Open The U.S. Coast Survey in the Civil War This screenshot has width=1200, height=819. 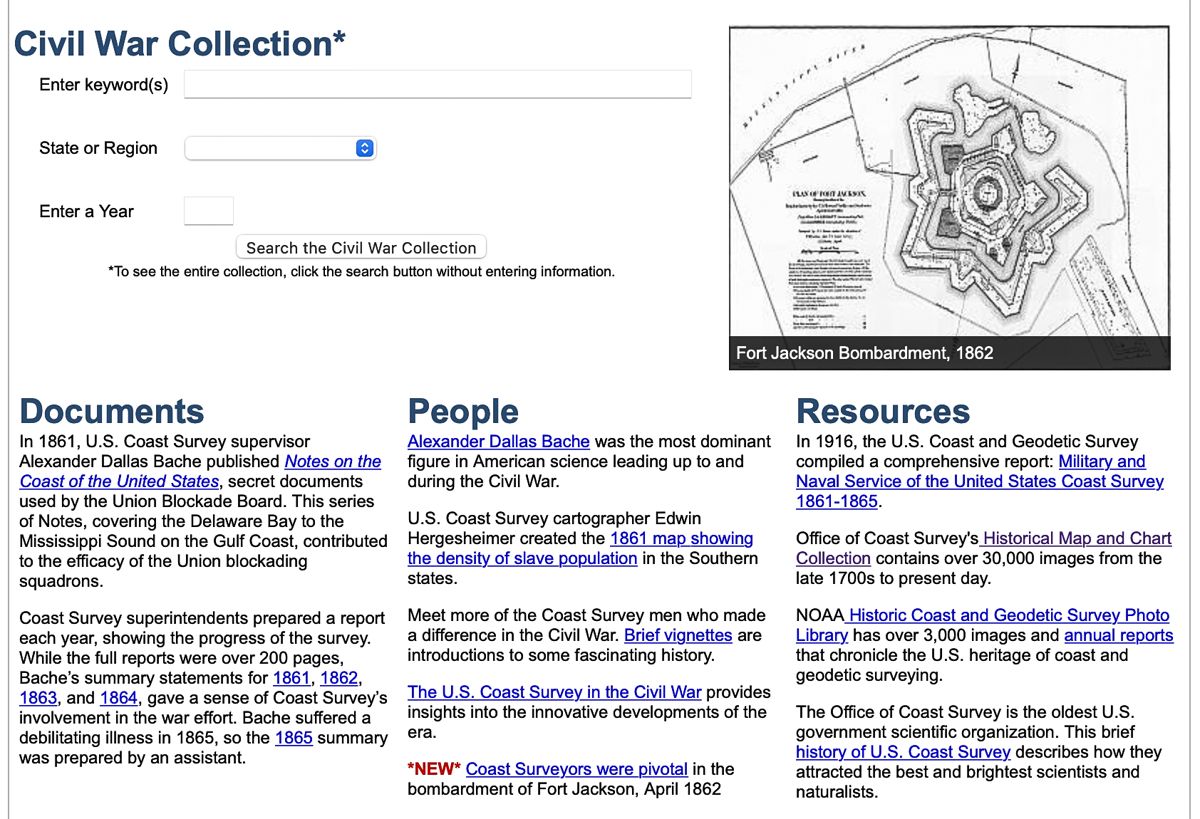555,692
